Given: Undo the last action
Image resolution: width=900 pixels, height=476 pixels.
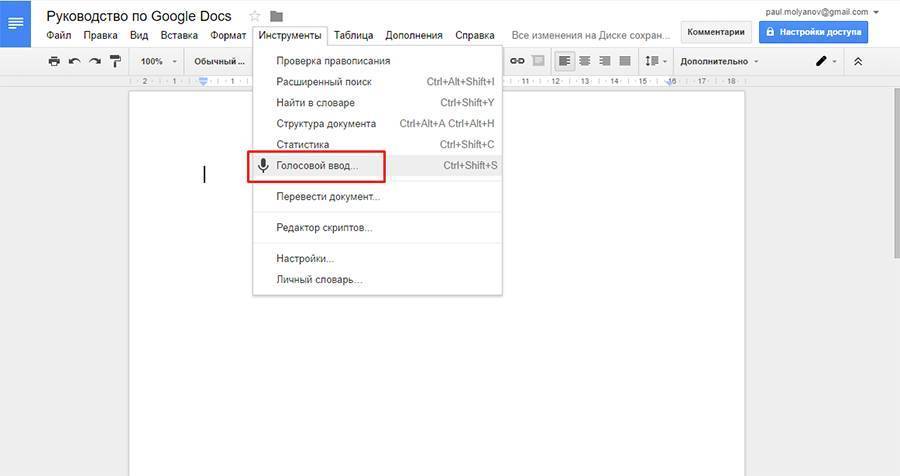Looking at the screenshot, I should pos(75,61).
